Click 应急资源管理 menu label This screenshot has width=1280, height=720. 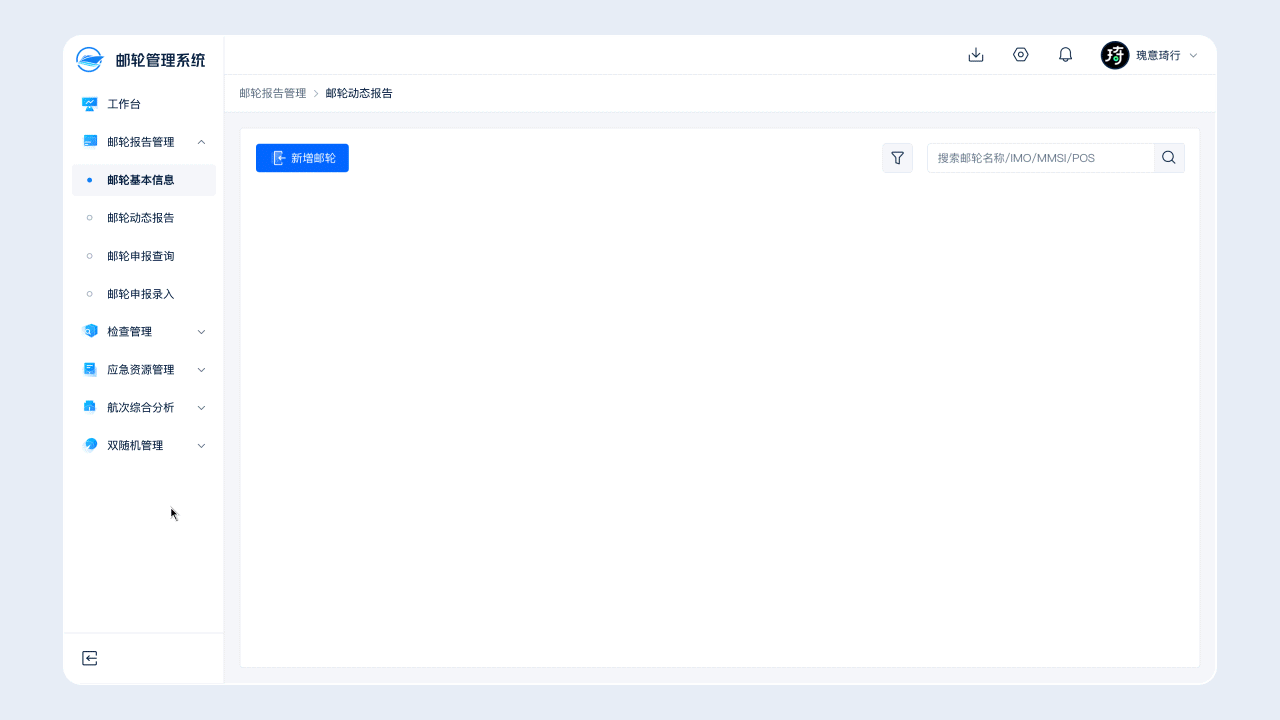click(x=141, y=370)
